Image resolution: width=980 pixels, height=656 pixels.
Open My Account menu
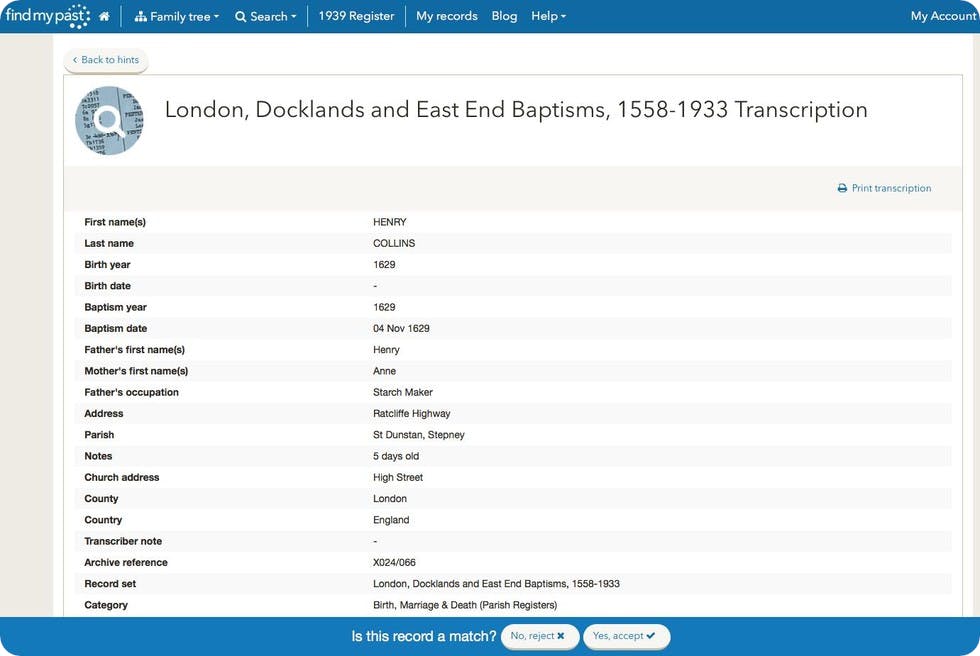pos(943,16)
